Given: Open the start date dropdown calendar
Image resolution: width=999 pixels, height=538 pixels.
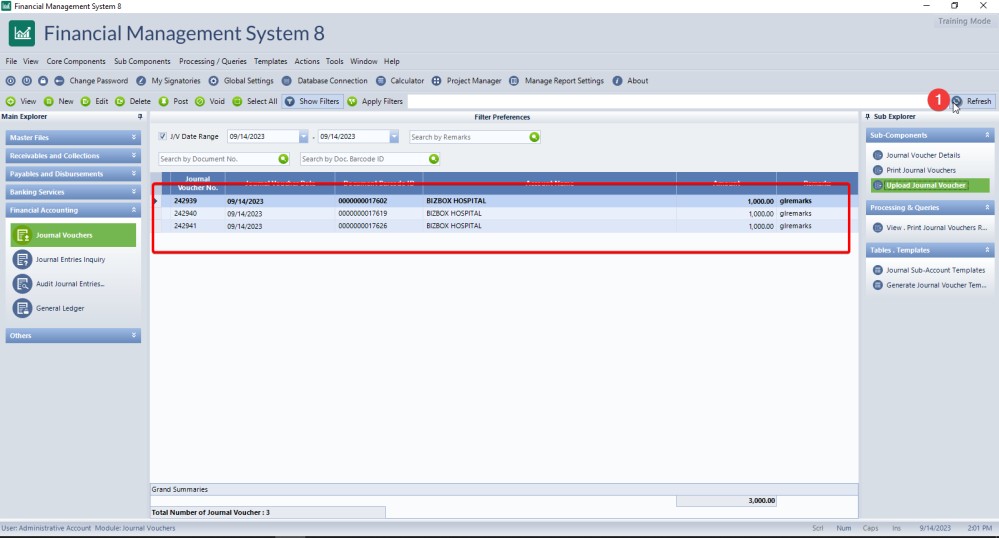Looking at the screenshot, I should click(x=303, y=136).
